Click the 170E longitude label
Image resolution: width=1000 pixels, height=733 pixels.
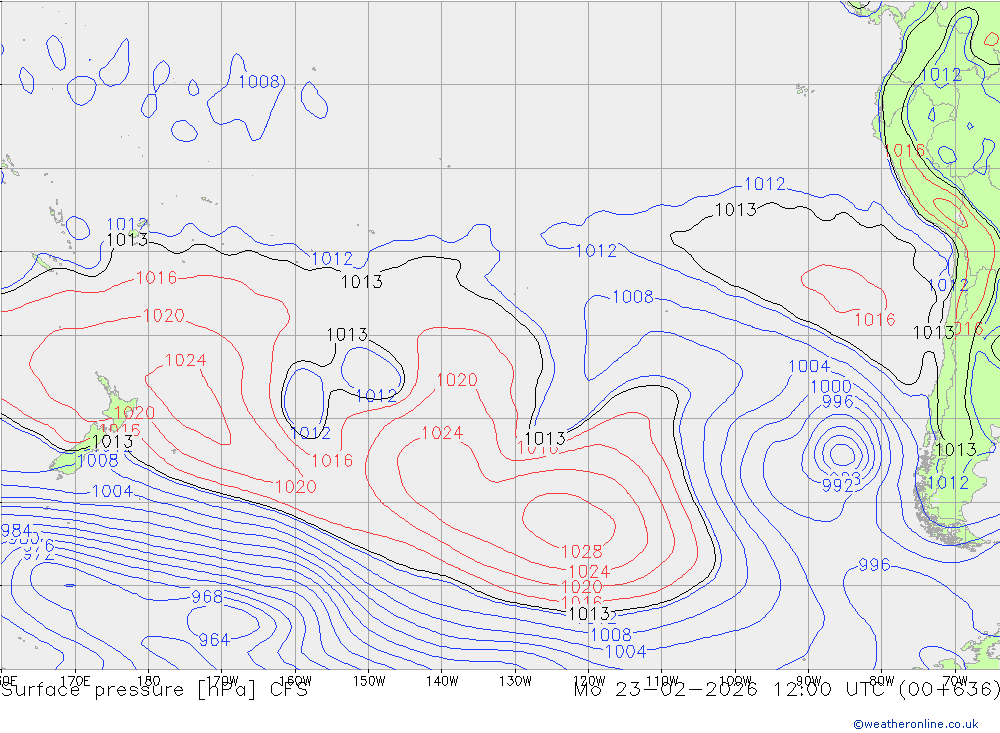[75, 680]
